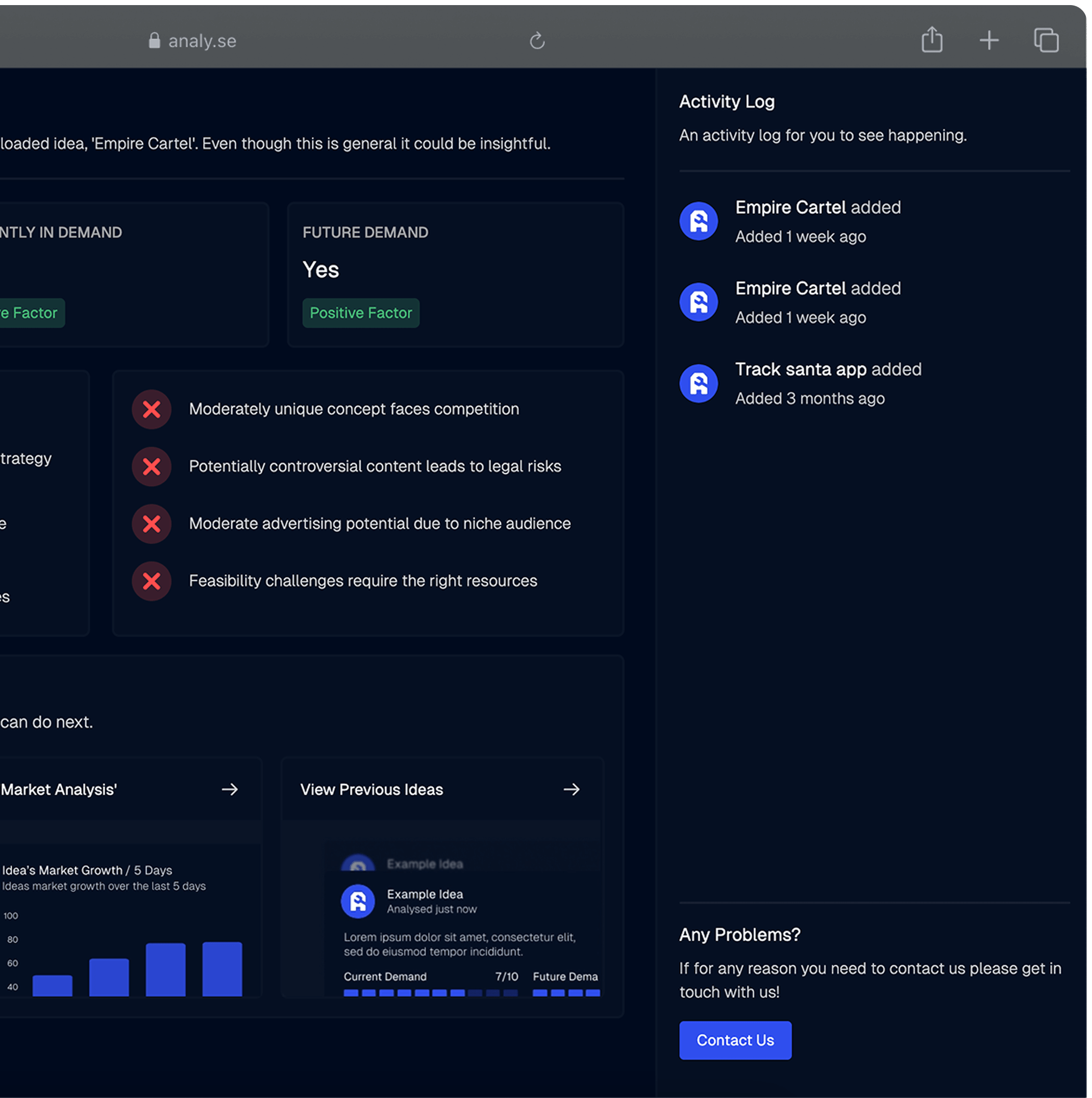Click red X next to legal risks item
Screen dimensions: 1092x1098
152,467
